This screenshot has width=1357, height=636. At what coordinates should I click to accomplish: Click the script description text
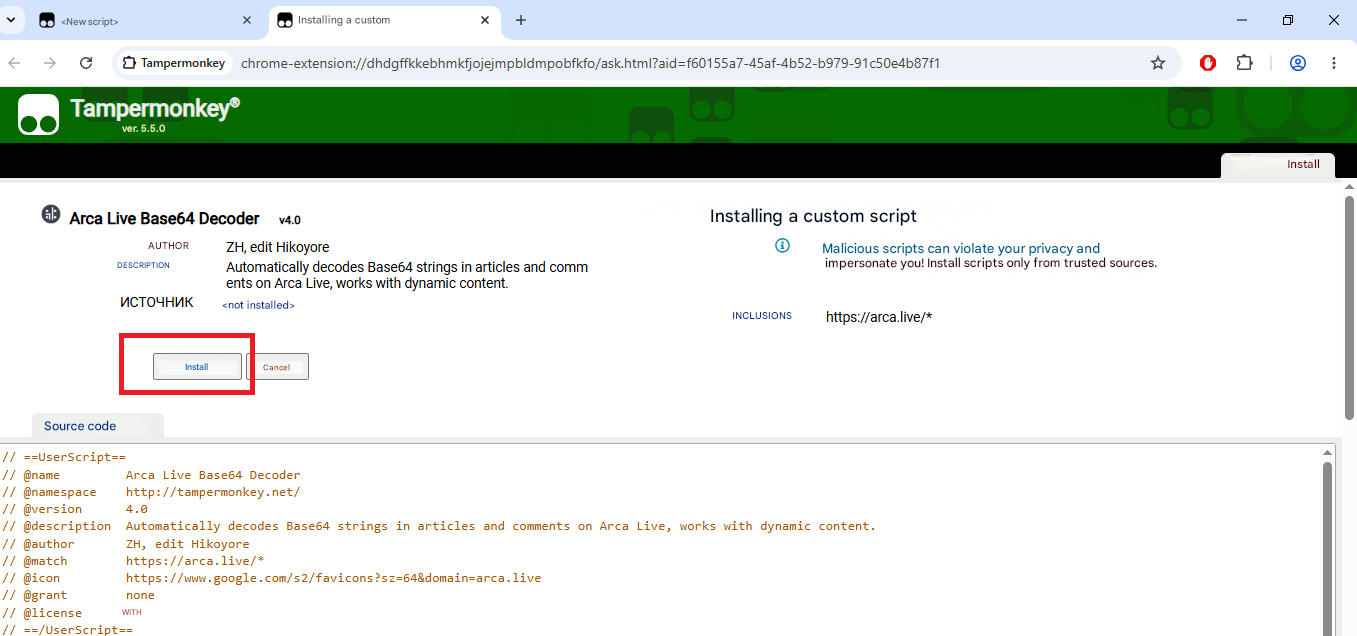407,275
